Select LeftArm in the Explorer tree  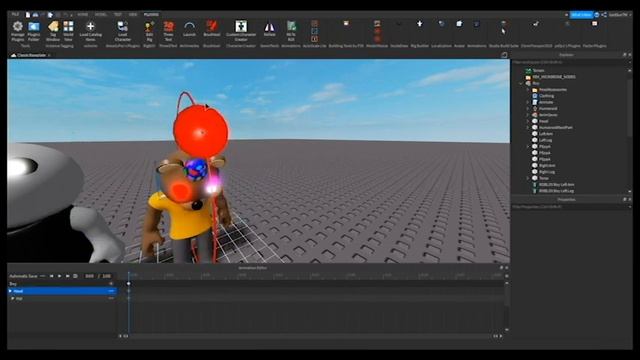click(x=546, y=134)
